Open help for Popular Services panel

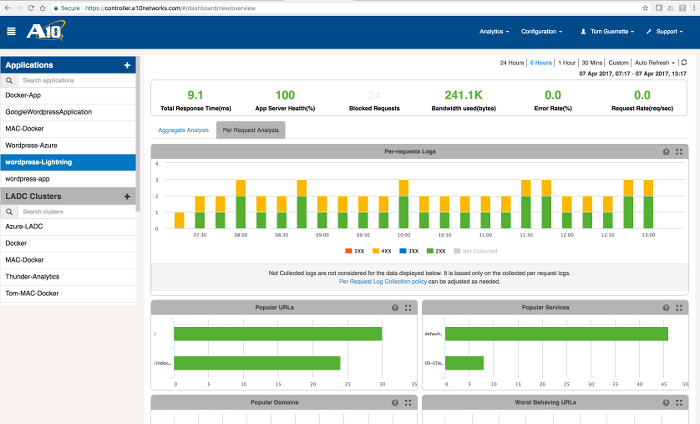tap(666, 308)
